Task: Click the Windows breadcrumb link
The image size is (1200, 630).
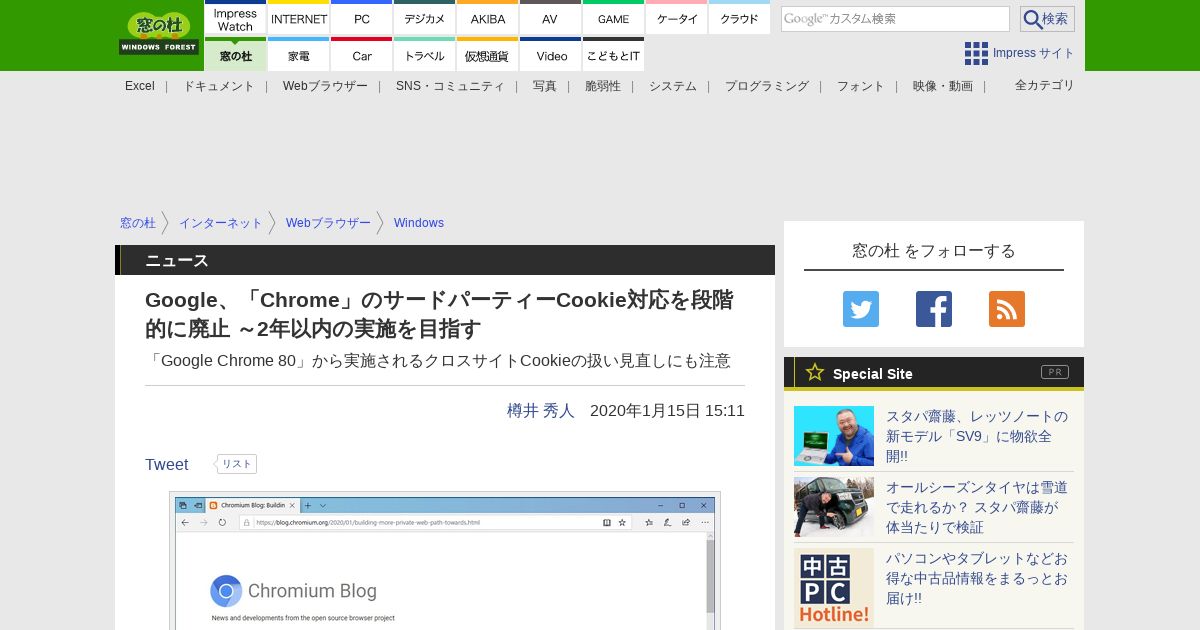Action: point(419,223)
